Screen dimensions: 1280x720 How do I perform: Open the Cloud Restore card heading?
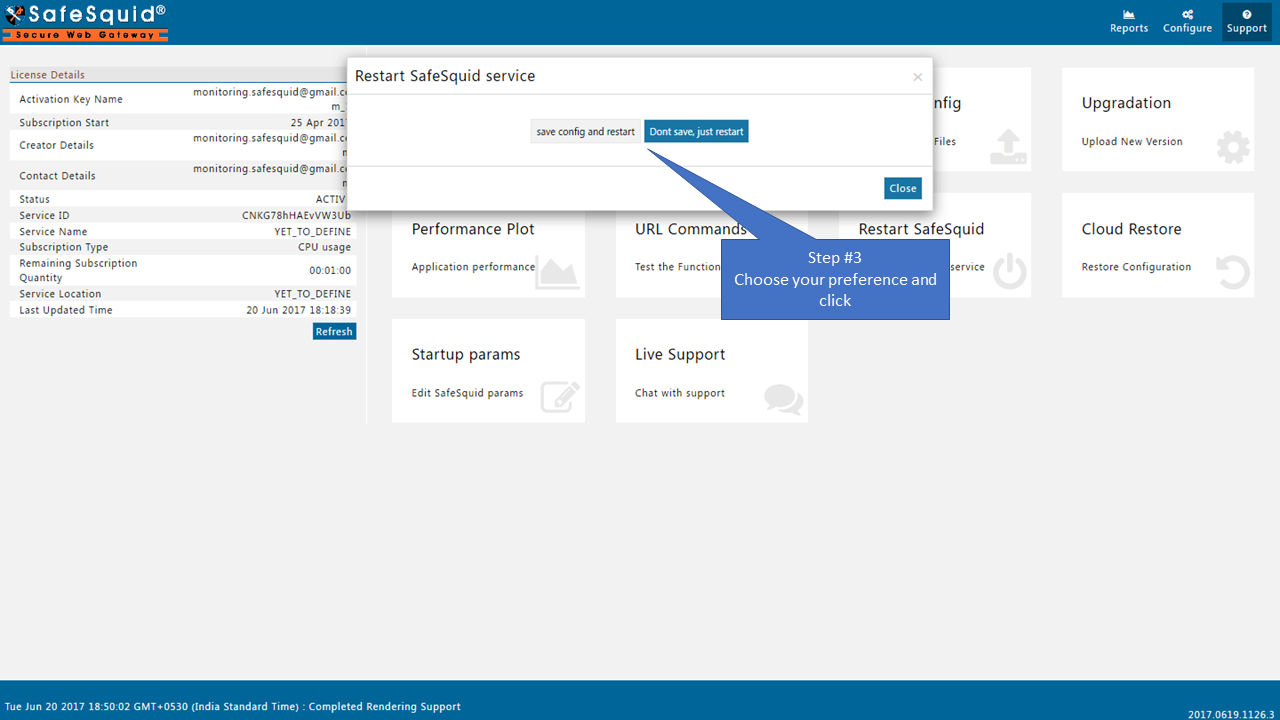click(x=1131, y=229)
